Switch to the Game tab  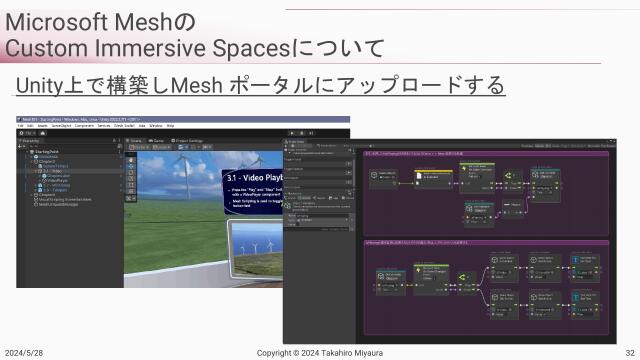point(156,140)
